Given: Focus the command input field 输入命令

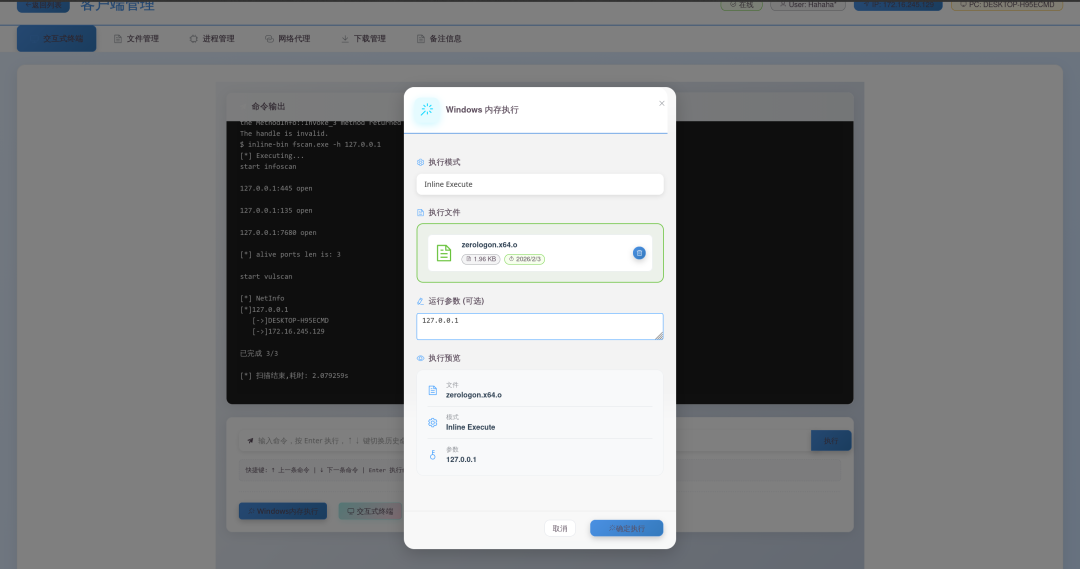Looking at the screenshot, I should [524, 441].
